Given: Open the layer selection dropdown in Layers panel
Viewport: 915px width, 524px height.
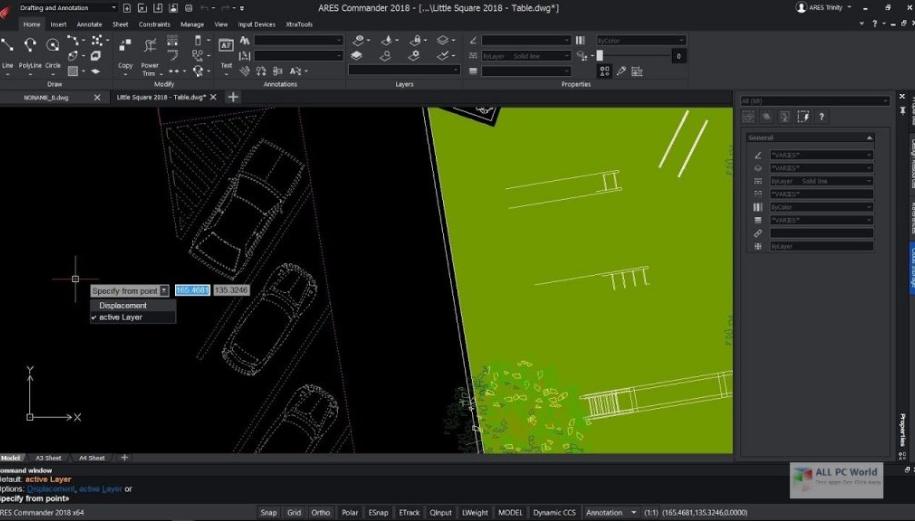Looking at the screenshot, I should tap(404, 70).
